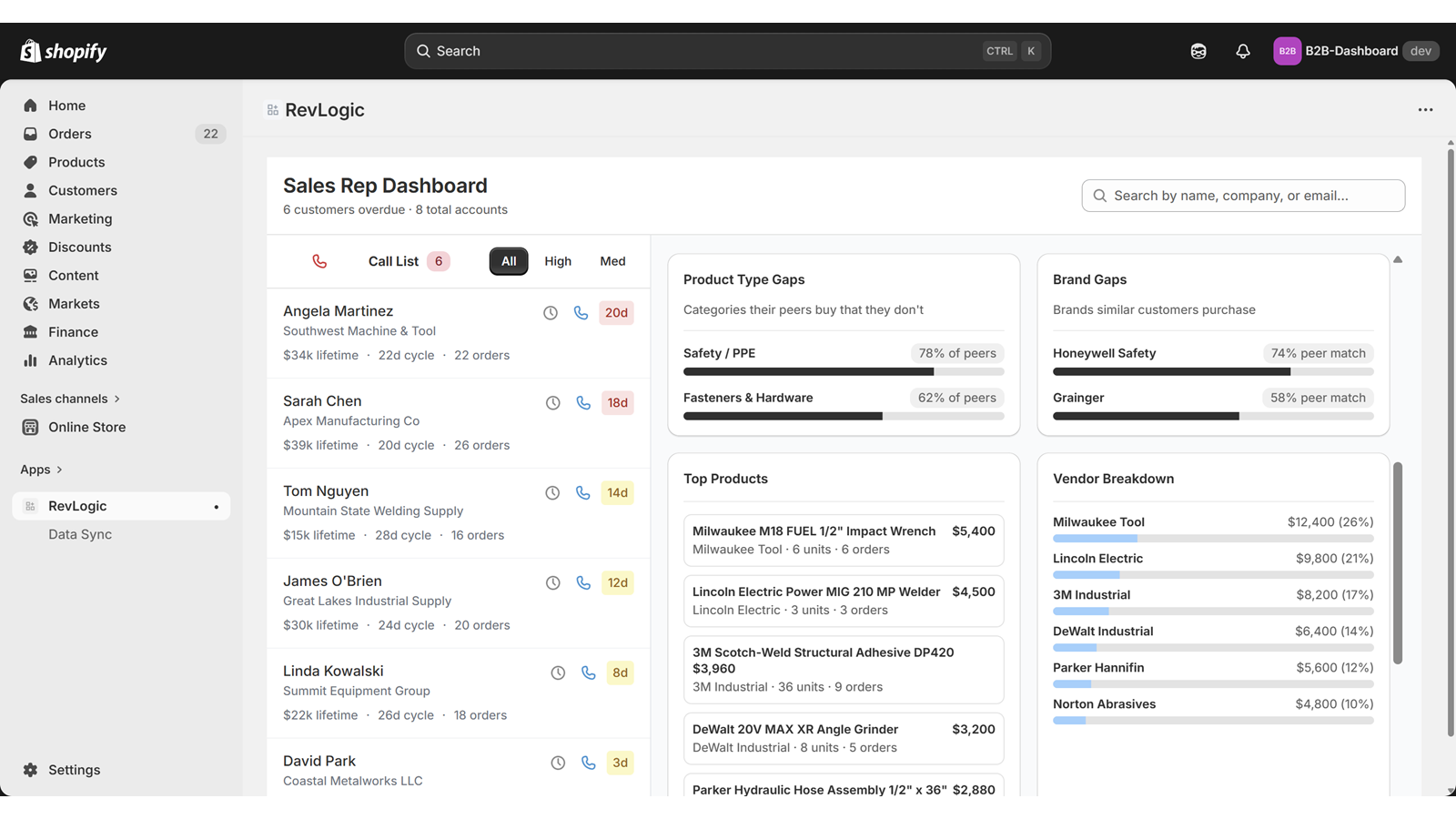The image size is (1456, 819).
Task: Open the Data Sync page under RevLogic
Action: click(x=80, y=534)
